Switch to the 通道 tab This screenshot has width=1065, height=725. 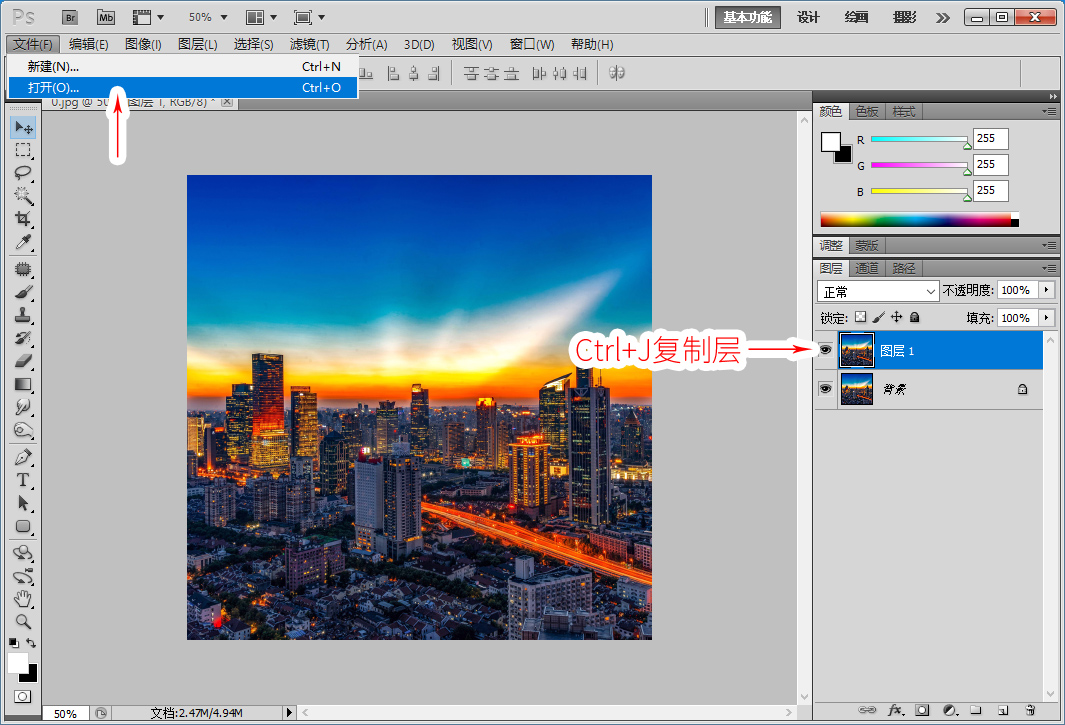(x=867, y=268)
